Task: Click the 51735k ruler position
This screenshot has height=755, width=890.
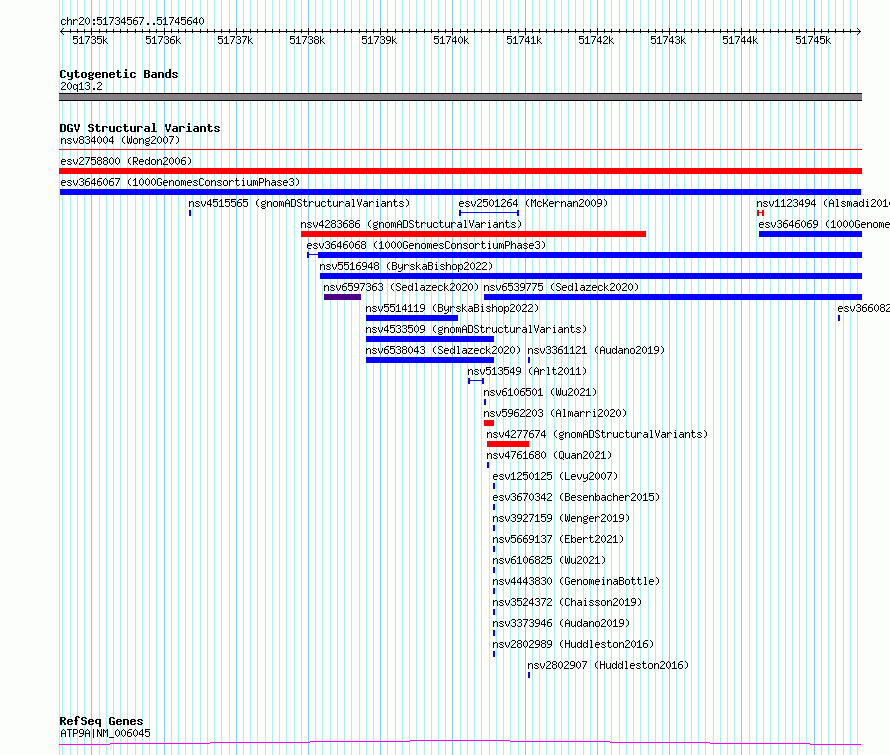Action: click(x=90, y=40)
